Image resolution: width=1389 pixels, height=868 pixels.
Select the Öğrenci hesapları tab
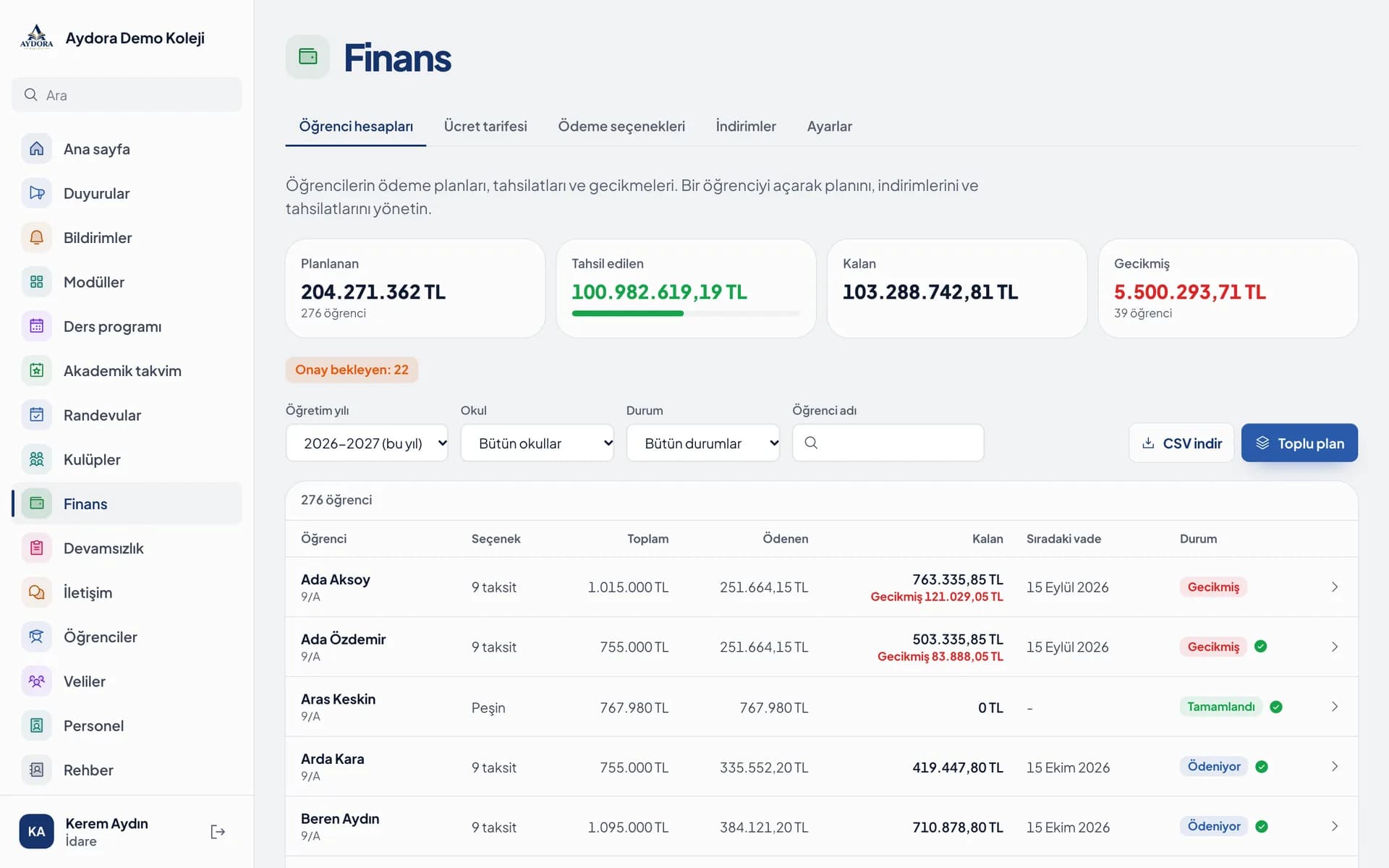coord(356,126)
